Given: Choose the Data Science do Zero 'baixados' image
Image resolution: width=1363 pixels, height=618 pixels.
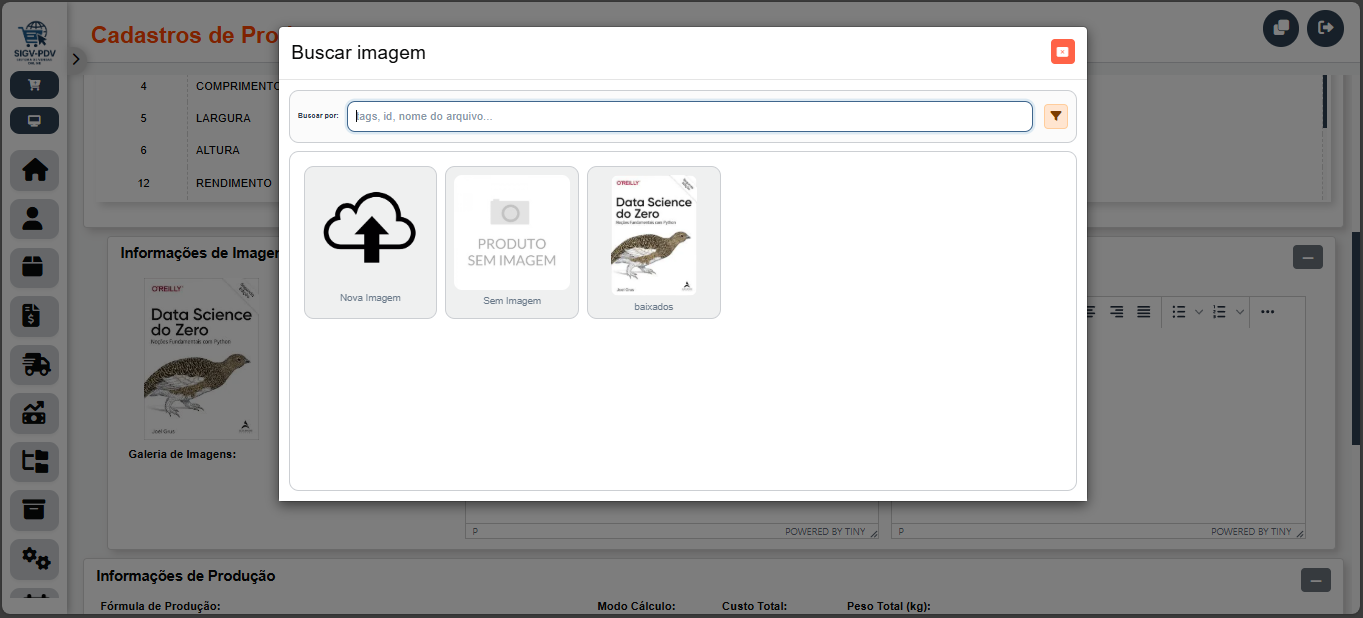Looking at the screenshot, I should 653,242.
